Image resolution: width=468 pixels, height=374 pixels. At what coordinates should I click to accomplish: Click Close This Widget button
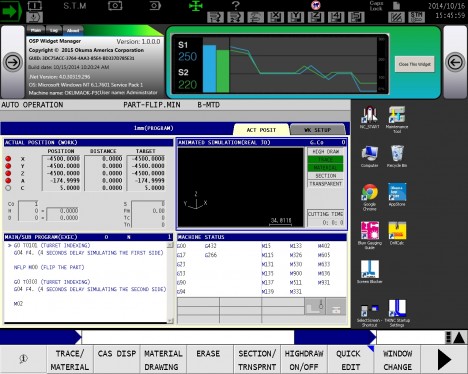[x=415, y=64]
